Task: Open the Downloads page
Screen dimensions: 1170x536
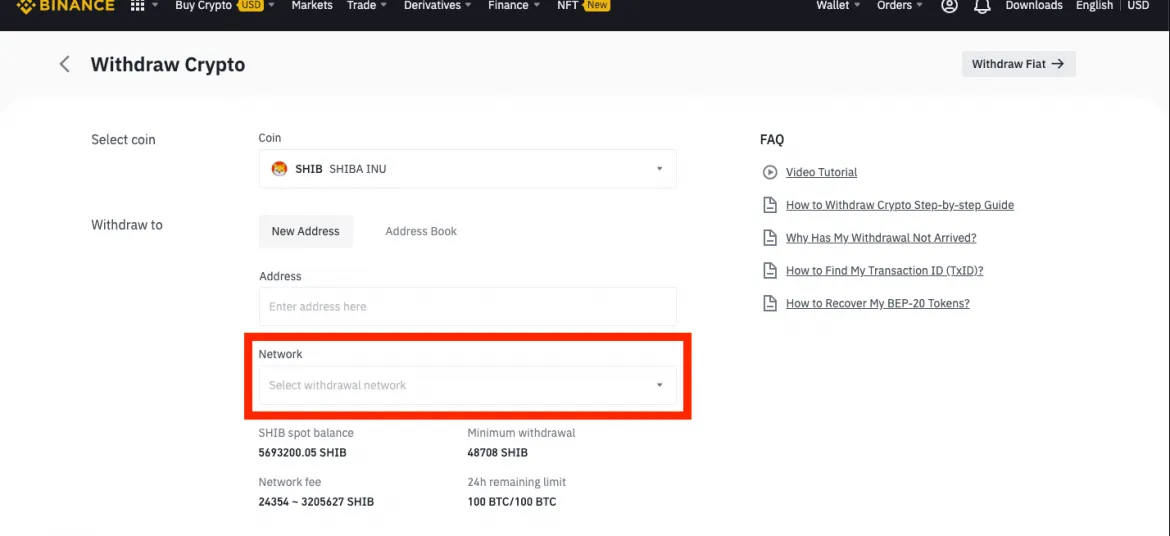Action: tap(1033, 6)
